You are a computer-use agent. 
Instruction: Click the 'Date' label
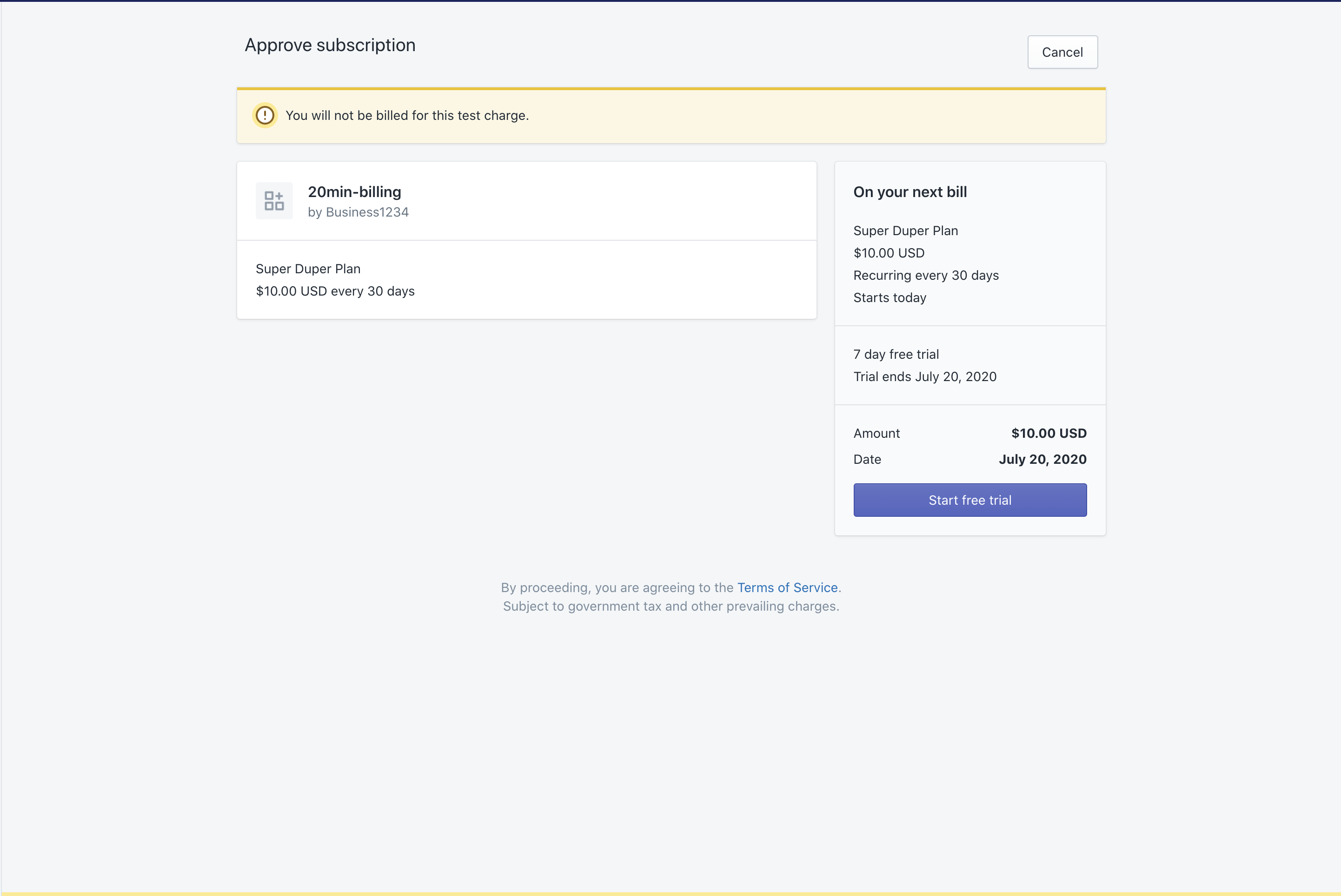[x=867, y=460]
